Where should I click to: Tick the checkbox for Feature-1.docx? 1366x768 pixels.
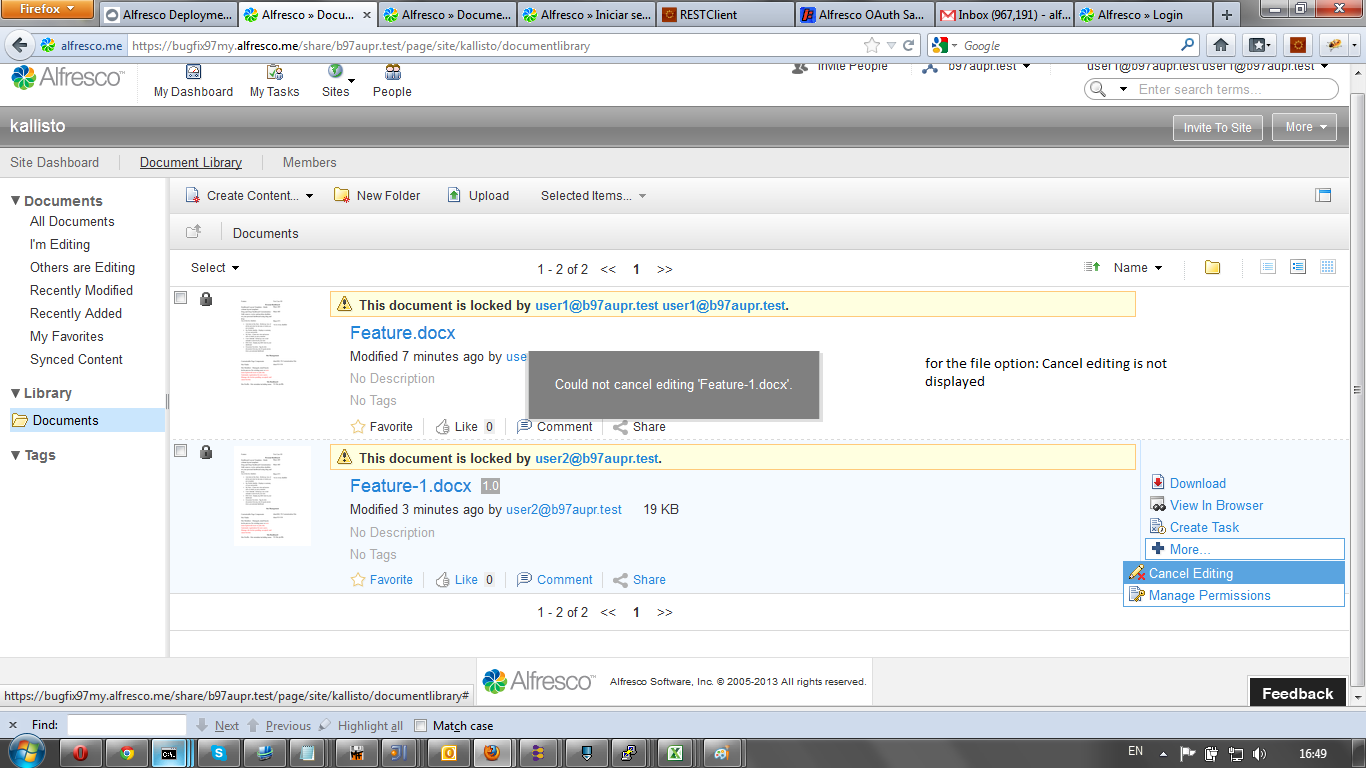[180, 451]
